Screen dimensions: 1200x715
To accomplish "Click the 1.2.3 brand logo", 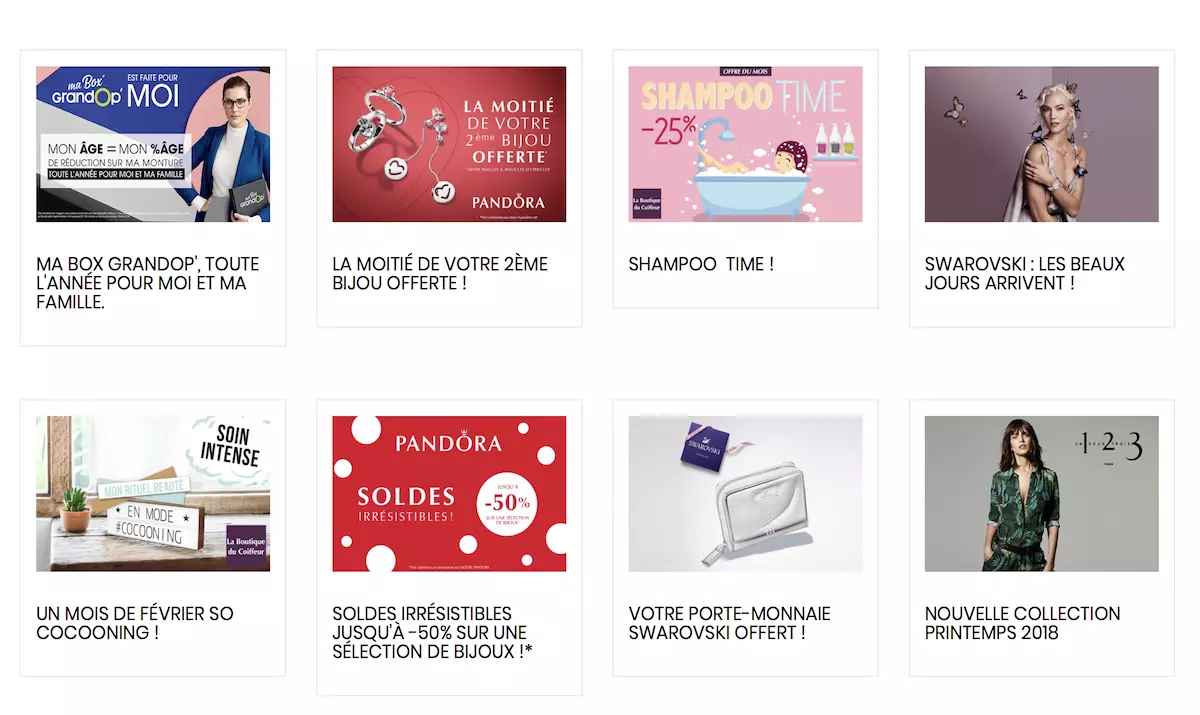I will click(x=1096, y=446).
